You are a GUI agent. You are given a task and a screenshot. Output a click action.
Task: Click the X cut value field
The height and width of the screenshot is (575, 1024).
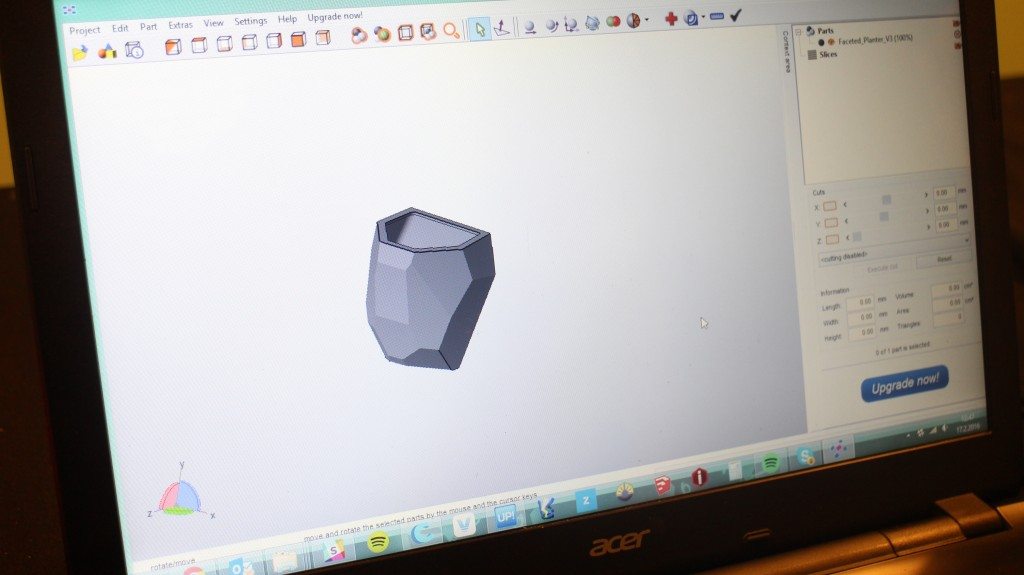point(944,193)
